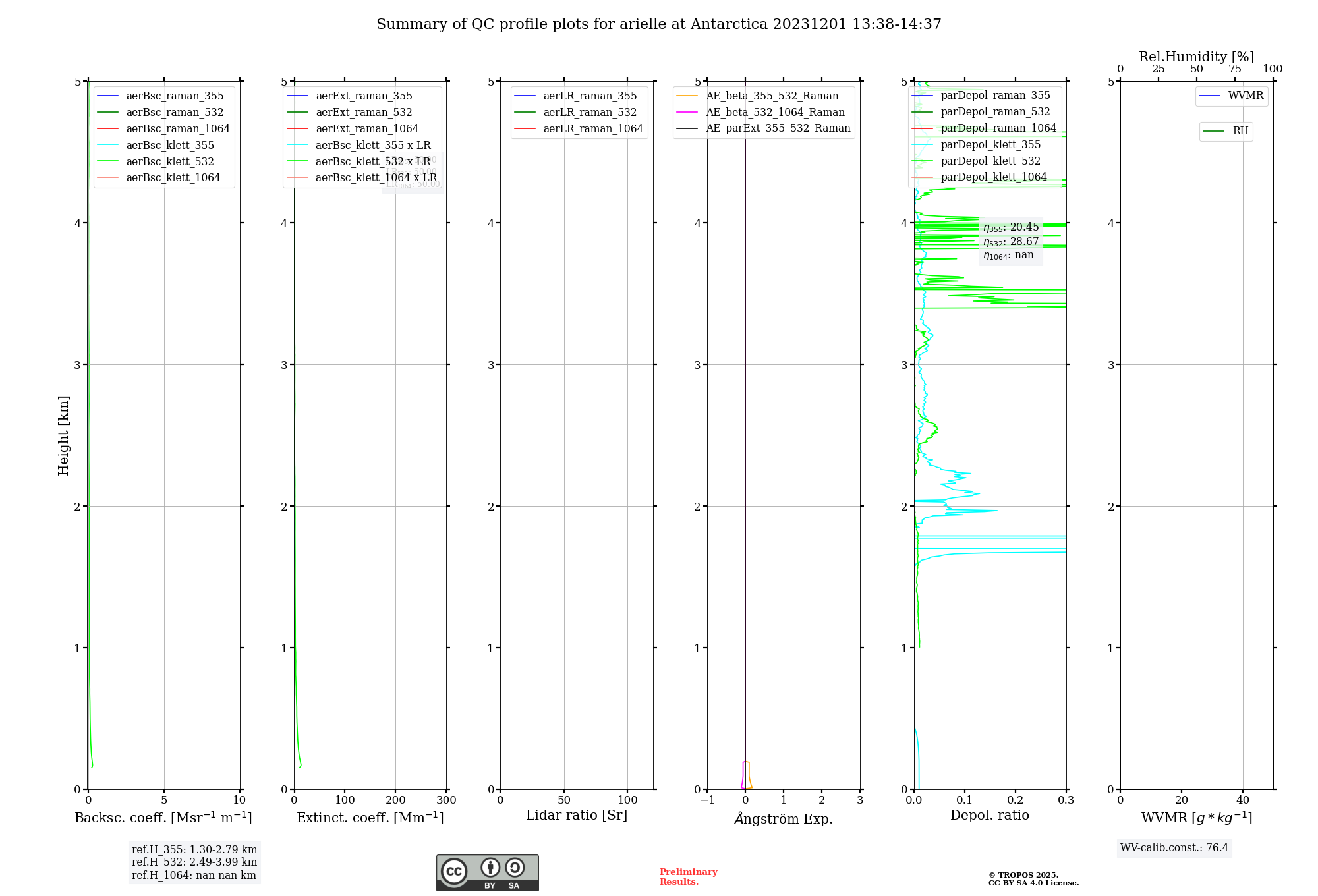The height and width of the screenshot is (896, 1318).
Task: Click the AE_beta_355_532_Raman legend entry
Action: click(x=772, y=96)
